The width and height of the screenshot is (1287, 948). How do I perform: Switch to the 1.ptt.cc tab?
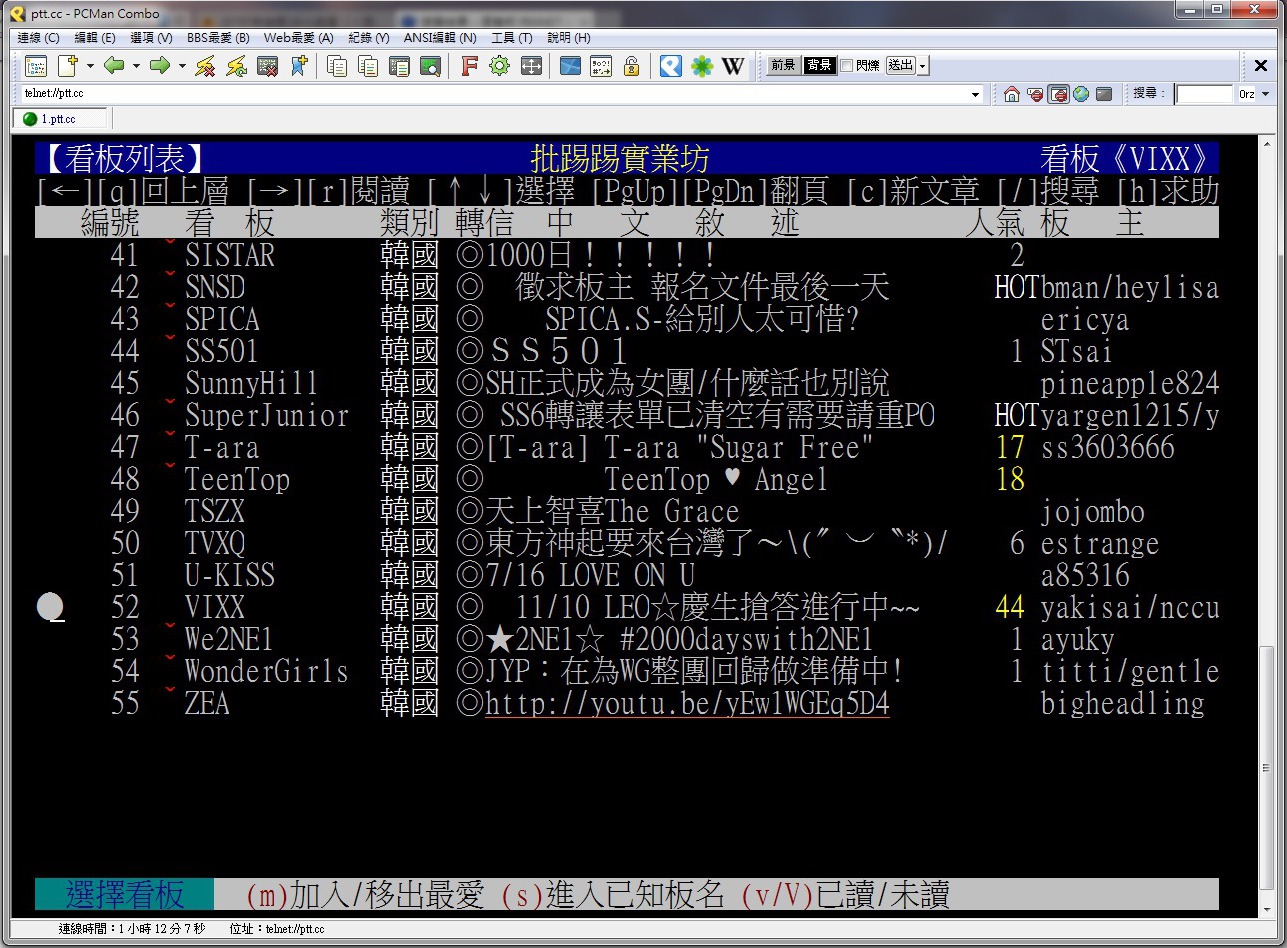(58, 119)
